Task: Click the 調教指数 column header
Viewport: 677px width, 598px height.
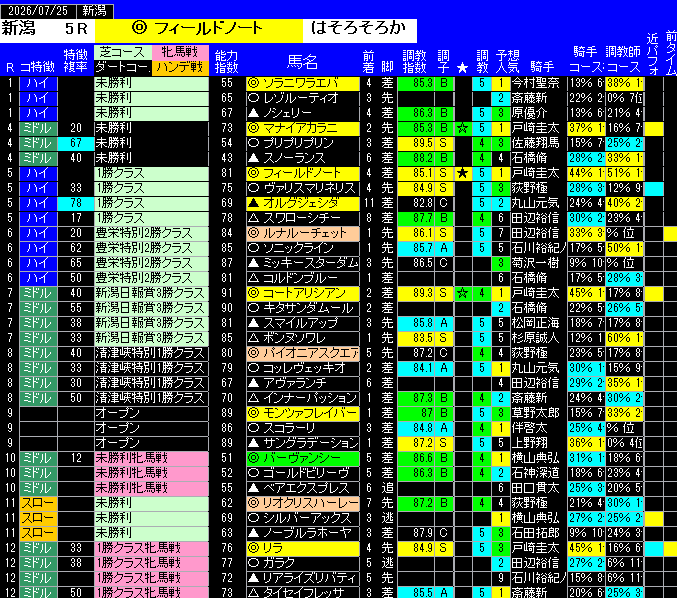Action: [415, 61]
